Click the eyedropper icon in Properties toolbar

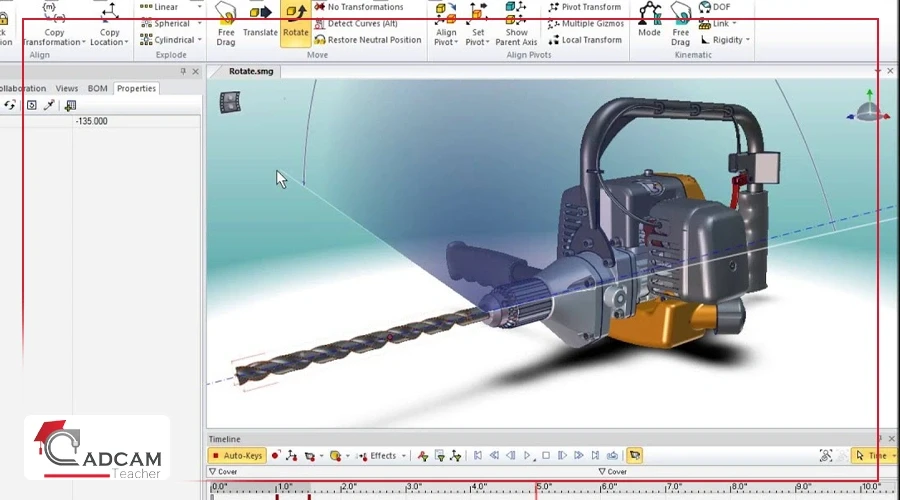click(x=49, y=105)
